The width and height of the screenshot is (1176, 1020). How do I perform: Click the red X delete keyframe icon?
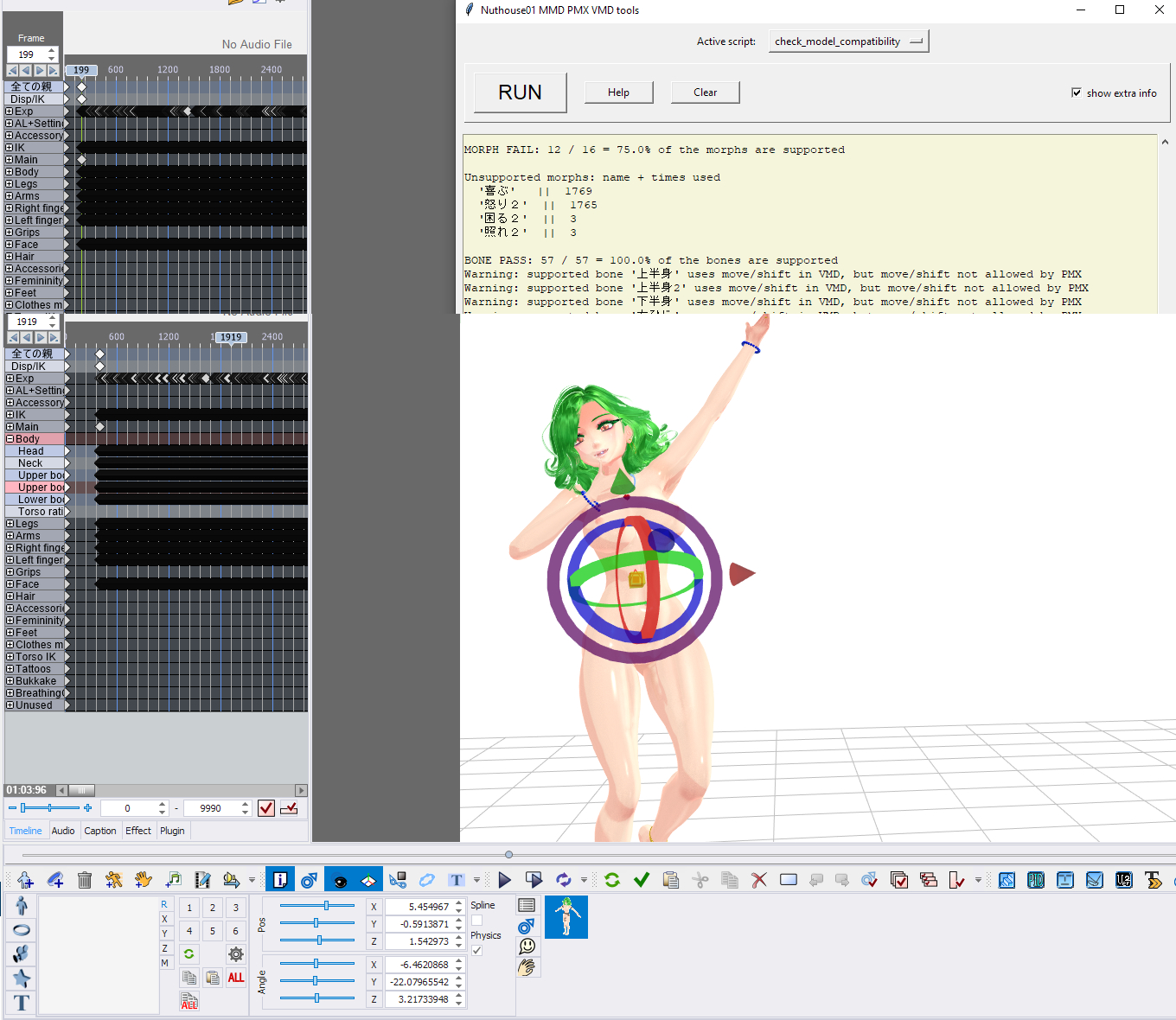759,880
